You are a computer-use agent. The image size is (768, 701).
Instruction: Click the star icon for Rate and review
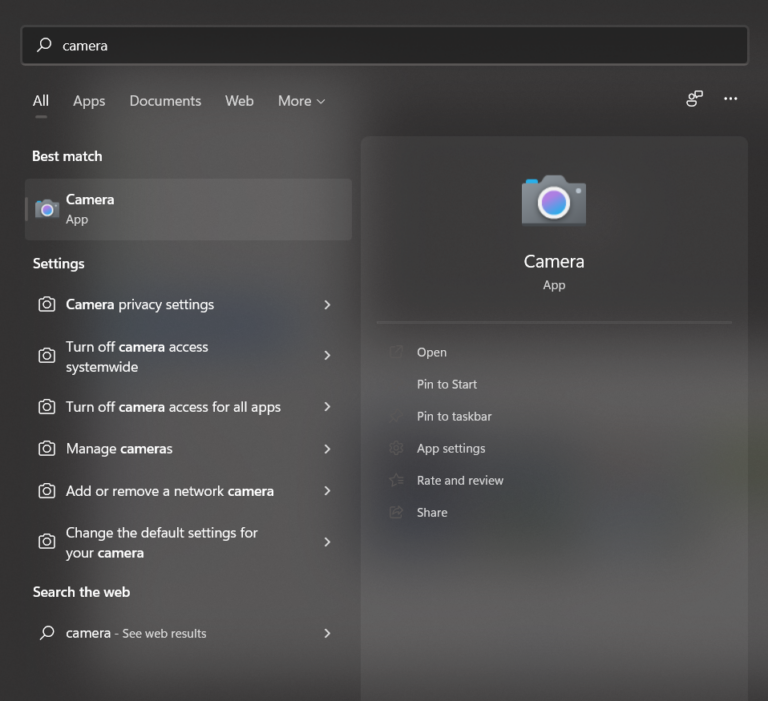396,480
